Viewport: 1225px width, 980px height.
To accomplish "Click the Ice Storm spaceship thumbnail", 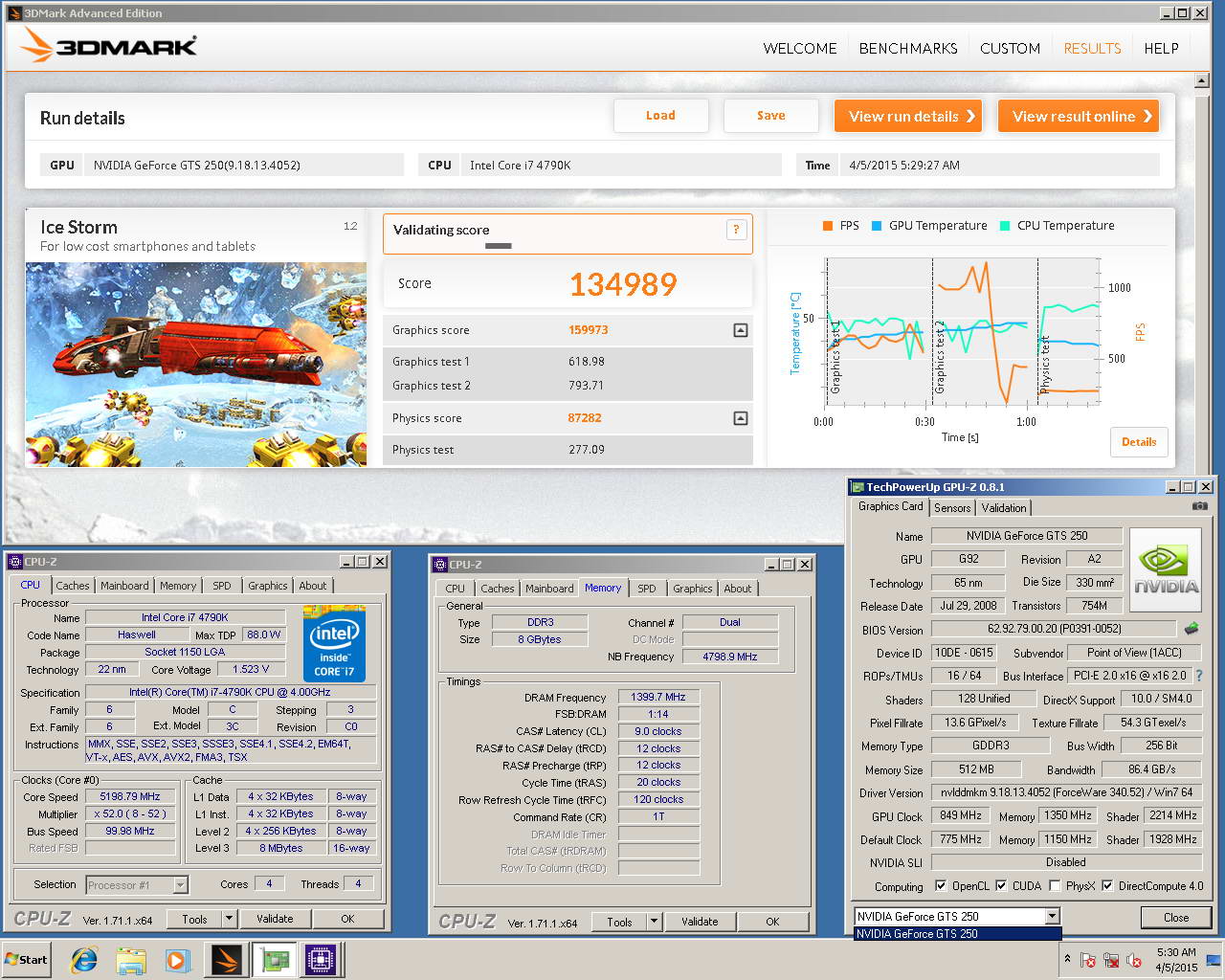I will click(196, 365).
